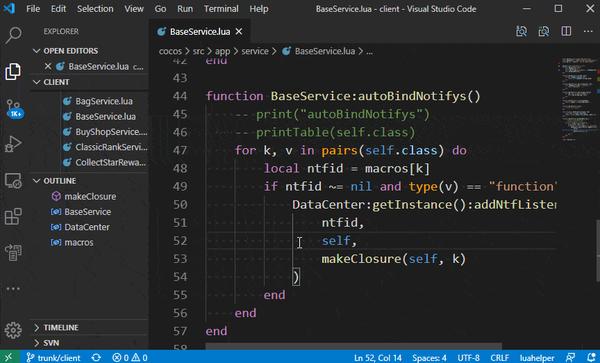The width and height of the screenshot is (600, 363).
Task: Click the feedback icon in status bar
Action: point(570,358)
